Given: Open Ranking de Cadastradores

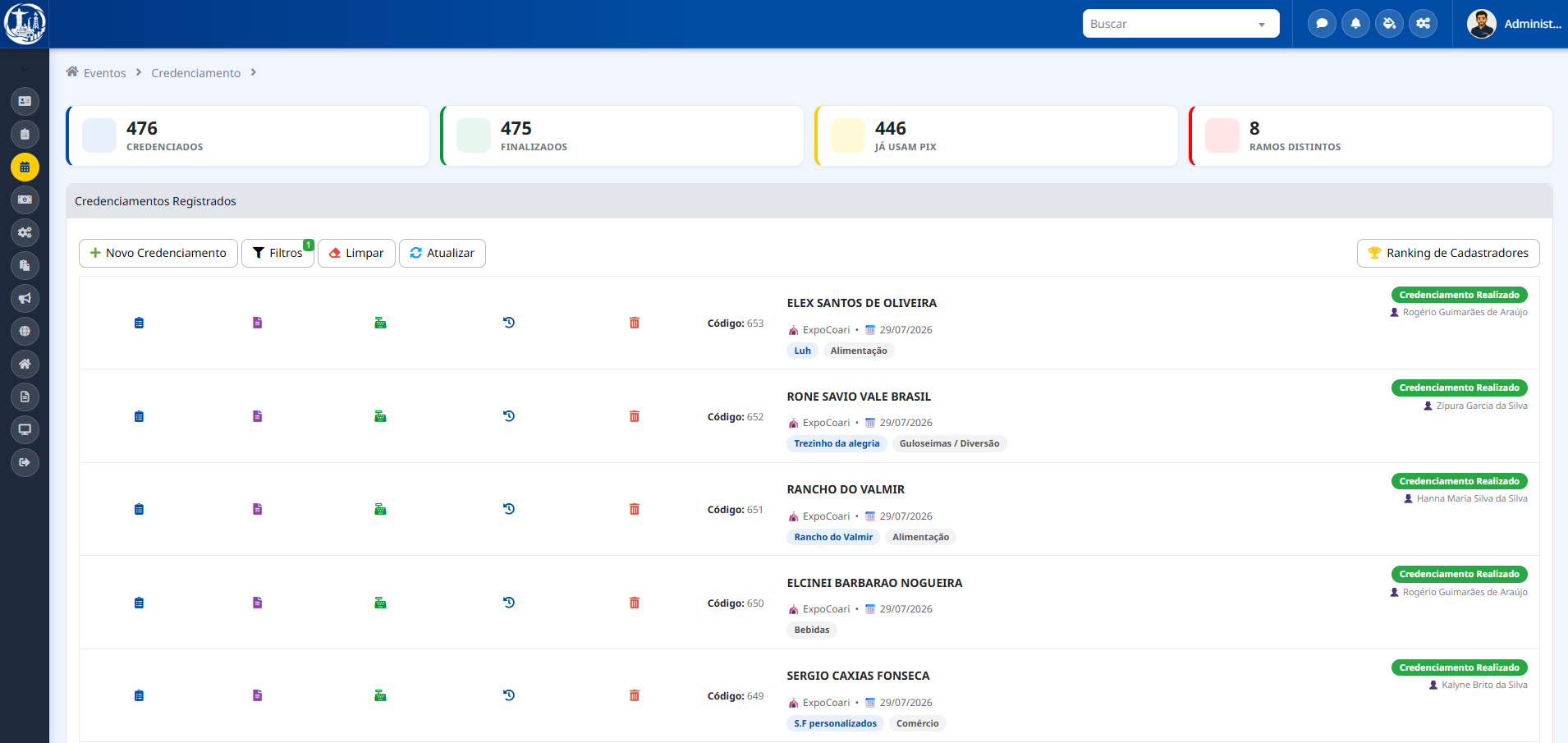Looking at the screenshot, I should tap(1448, 253).
